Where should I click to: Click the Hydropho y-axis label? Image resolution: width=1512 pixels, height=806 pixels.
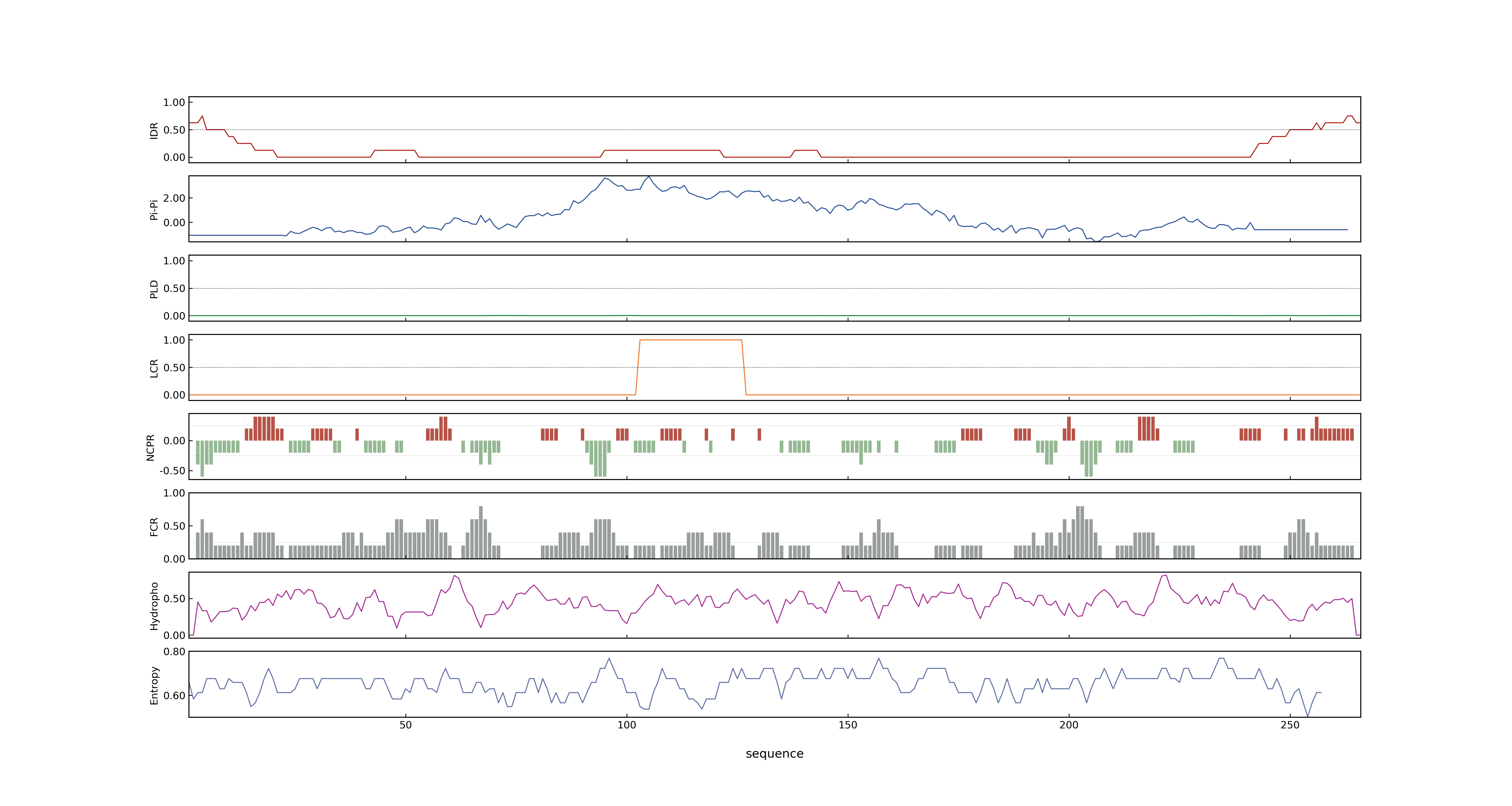coord(154,606)
